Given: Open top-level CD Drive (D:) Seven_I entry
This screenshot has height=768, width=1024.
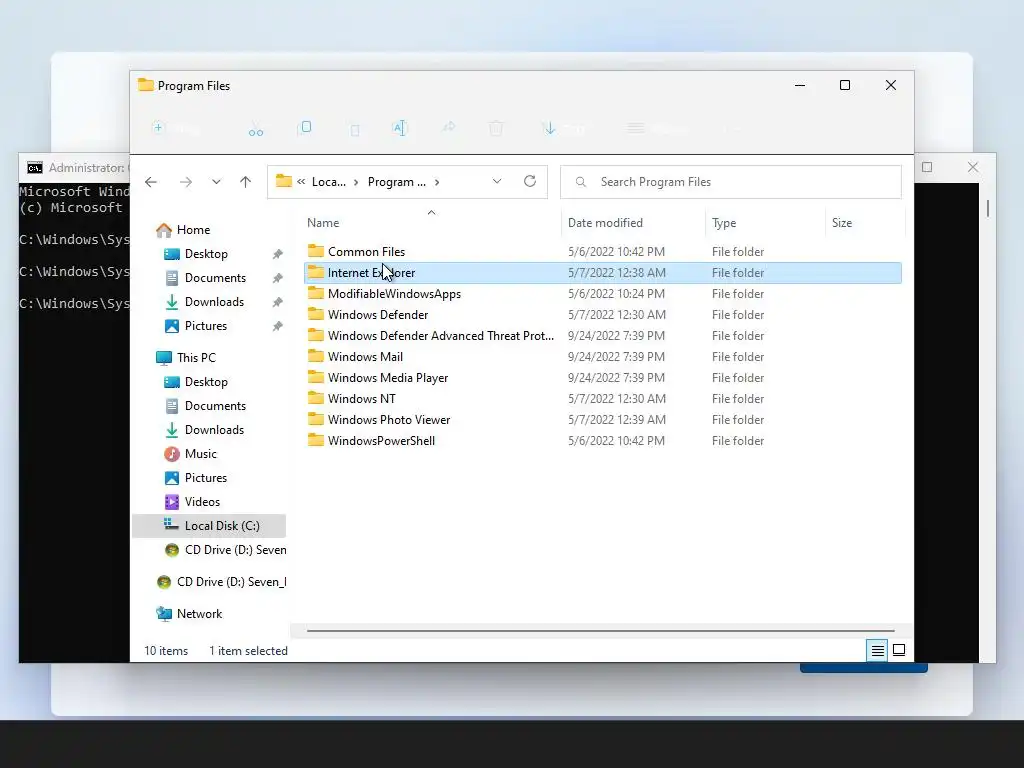Looking at the screenshot, I should [221, 582].
